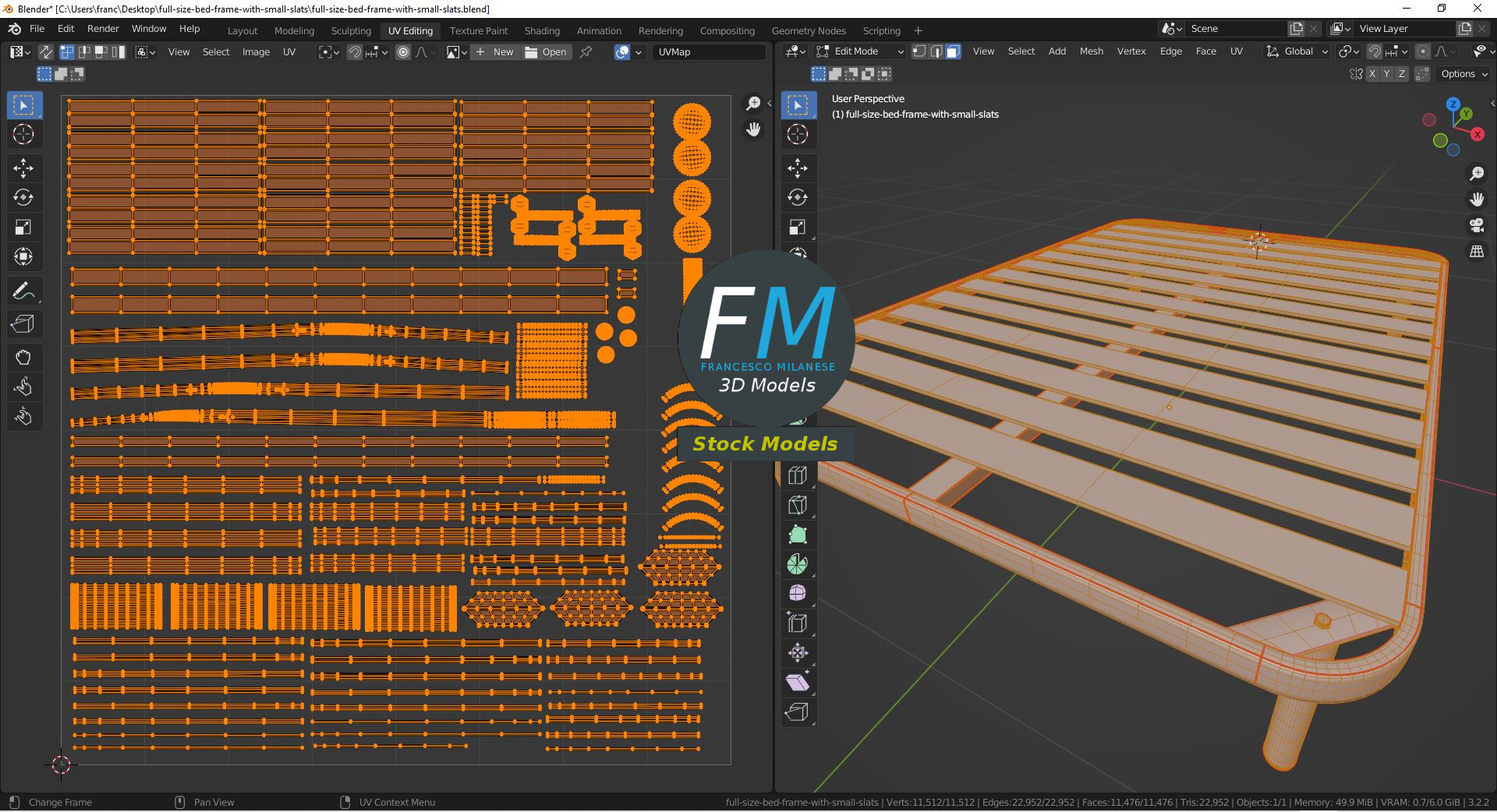The image size is (1497, 812).
Task: Open the Global transform orientation dropdown
Action: pyautogui.click(x=1297, y=51)
